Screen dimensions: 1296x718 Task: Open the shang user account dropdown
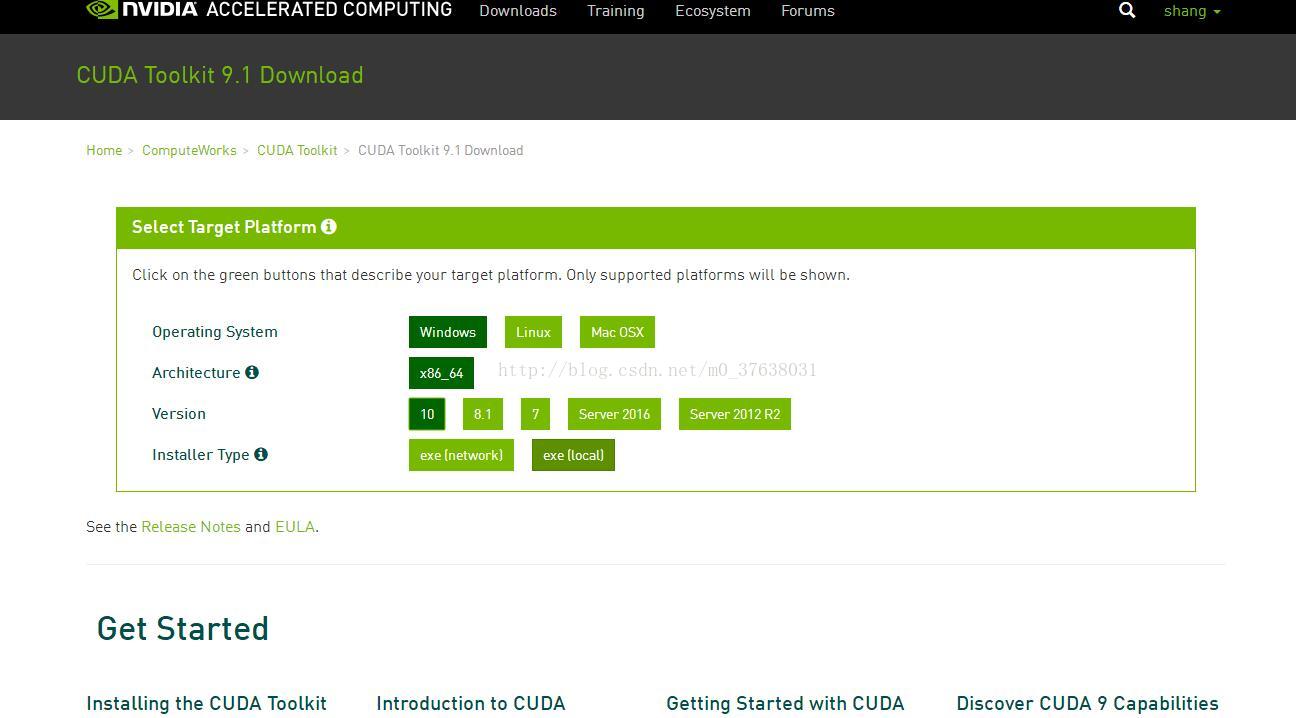(x=1192, y=11)
